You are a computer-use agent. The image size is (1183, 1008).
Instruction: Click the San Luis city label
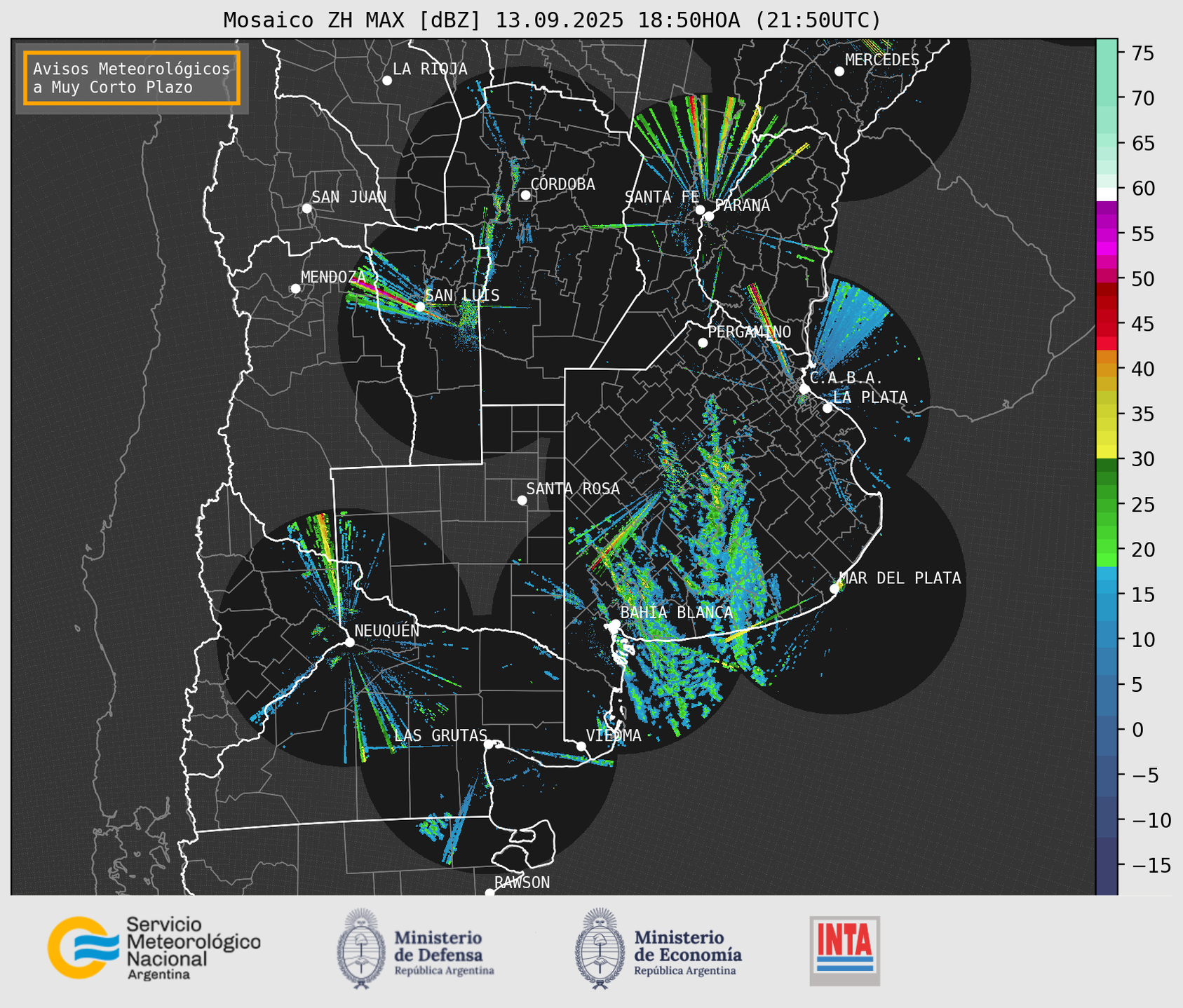tap(462, 295)
